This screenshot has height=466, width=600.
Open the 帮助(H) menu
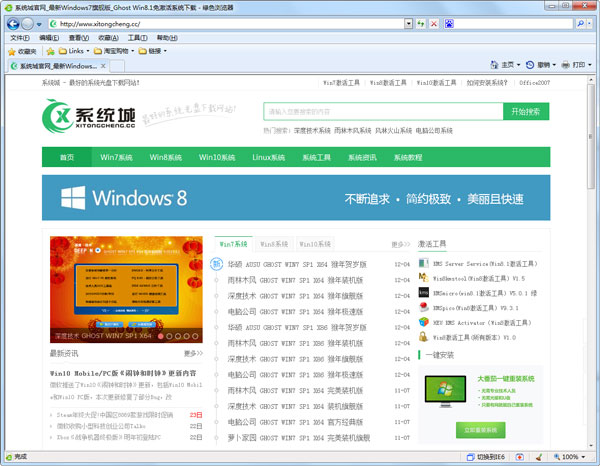tap(167, 38)
